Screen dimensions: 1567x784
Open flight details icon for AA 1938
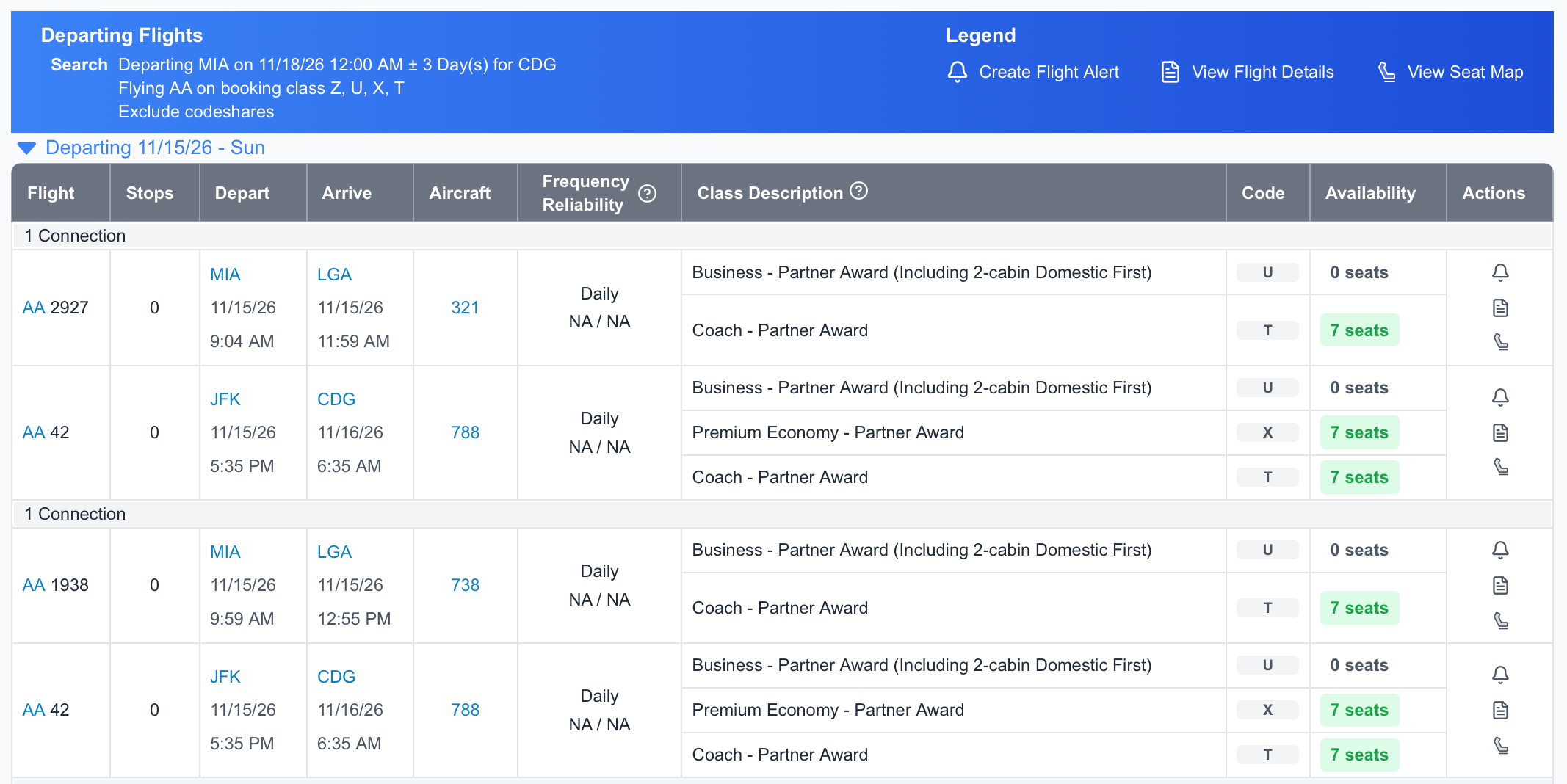[x=1499, y=585]
